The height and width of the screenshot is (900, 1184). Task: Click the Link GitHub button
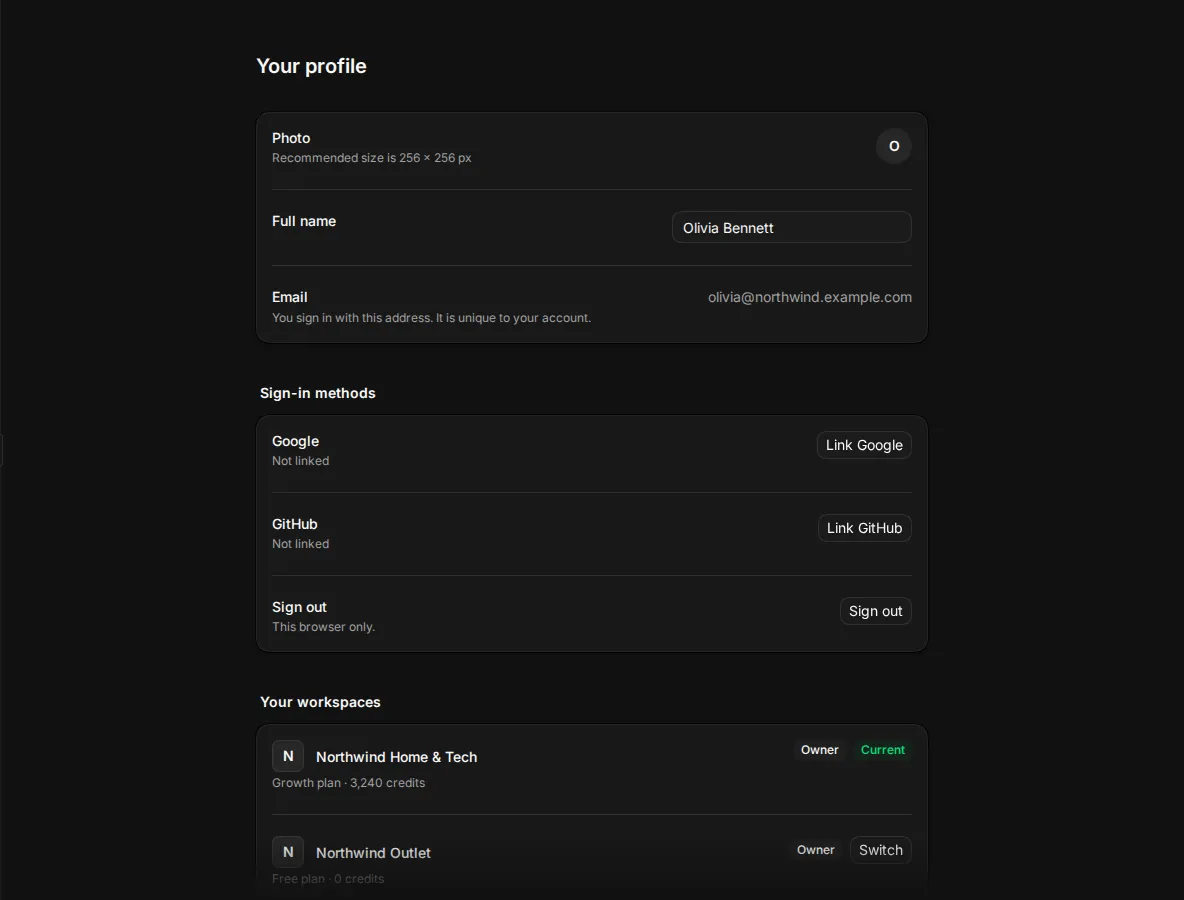(865, 528)
